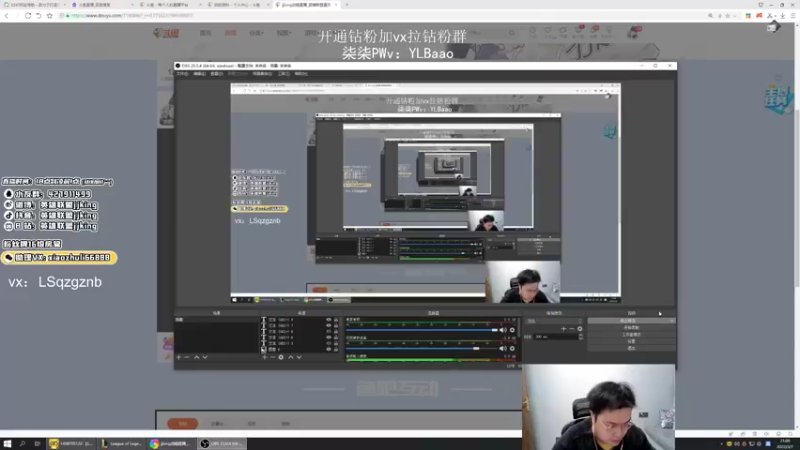Open scene transition properties gear
The width and height of the screenshot is (800, 450).
[x=580, y=329]
